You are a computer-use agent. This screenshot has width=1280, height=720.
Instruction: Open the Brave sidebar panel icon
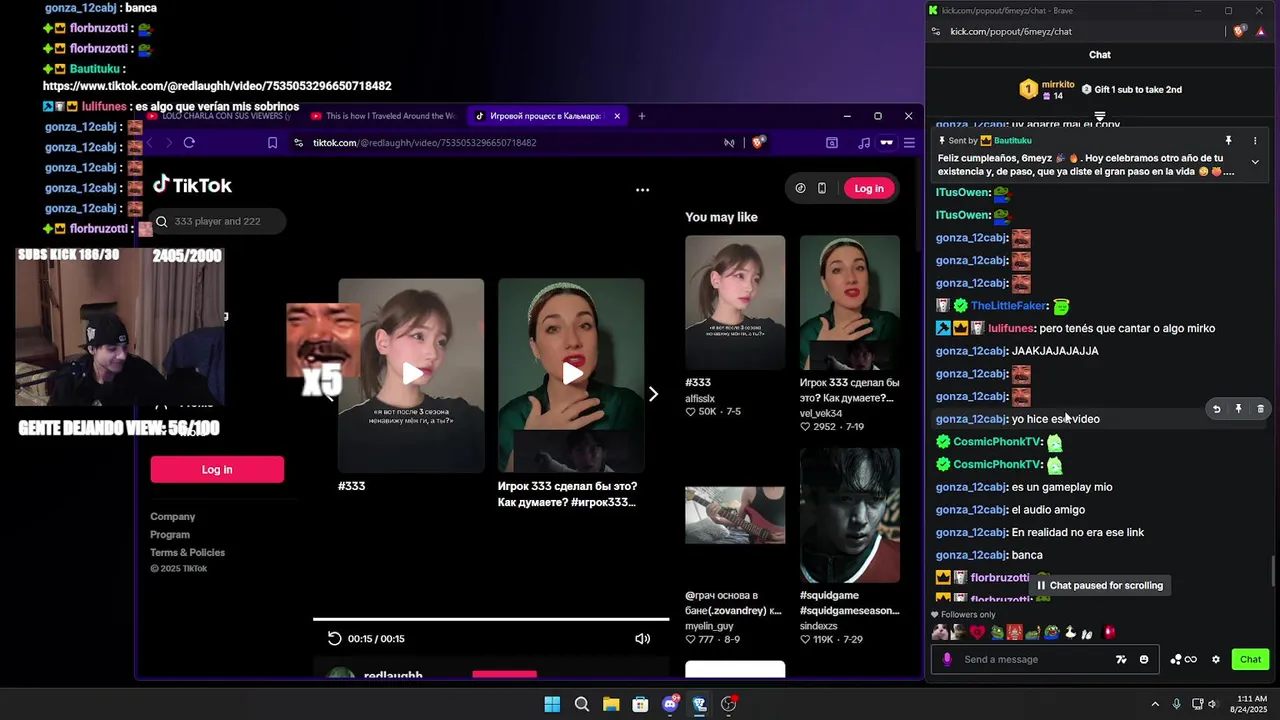click(831, 143)
